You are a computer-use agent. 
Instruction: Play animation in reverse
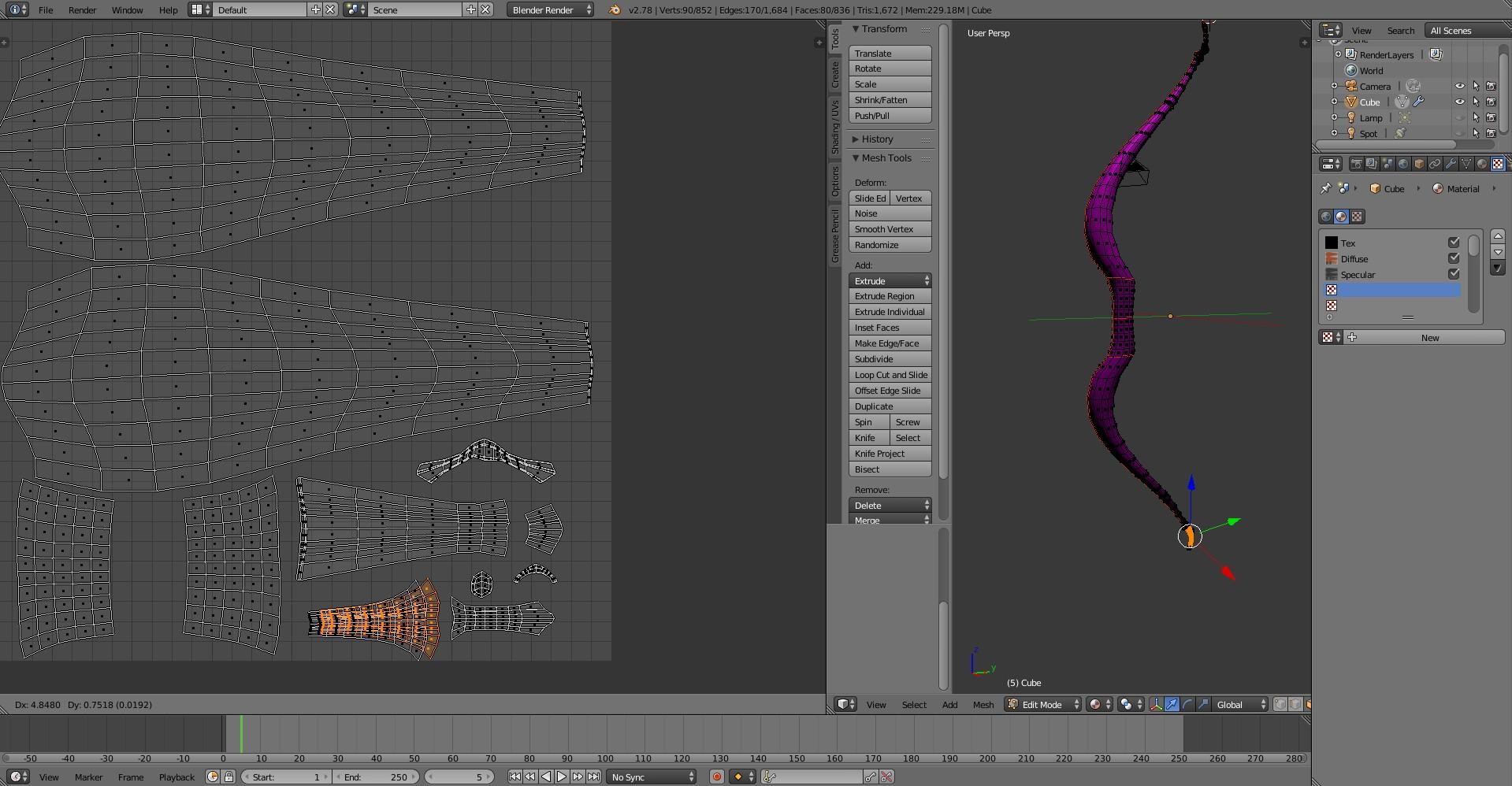tap(546, 777)
